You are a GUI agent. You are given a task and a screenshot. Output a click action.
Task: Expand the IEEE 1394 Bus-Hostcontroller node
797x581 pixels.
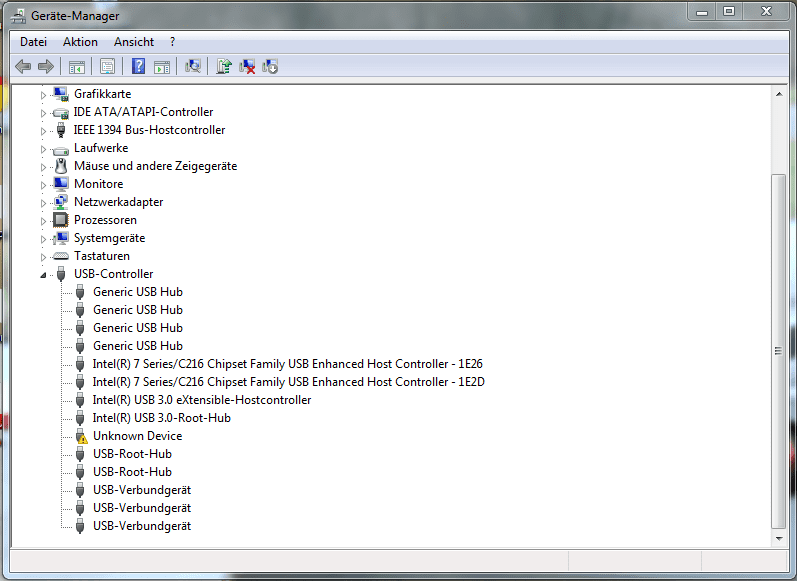pos(43,131)
